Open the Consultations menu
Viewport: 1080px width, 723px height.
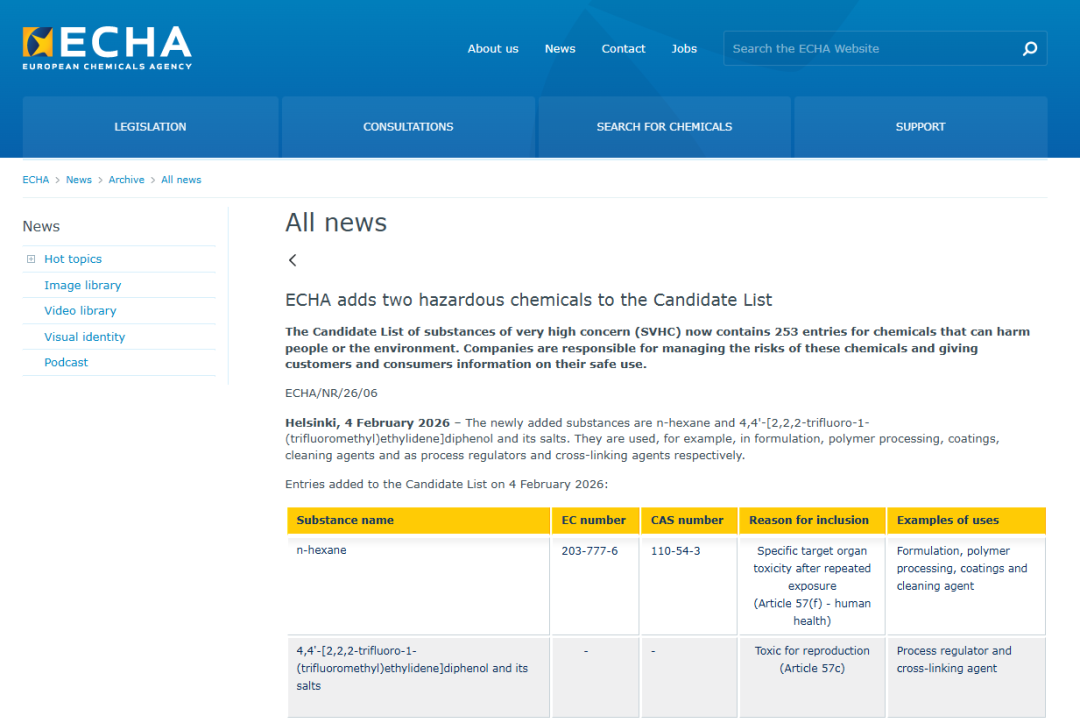pyautogui.click(x=408, y=127)
